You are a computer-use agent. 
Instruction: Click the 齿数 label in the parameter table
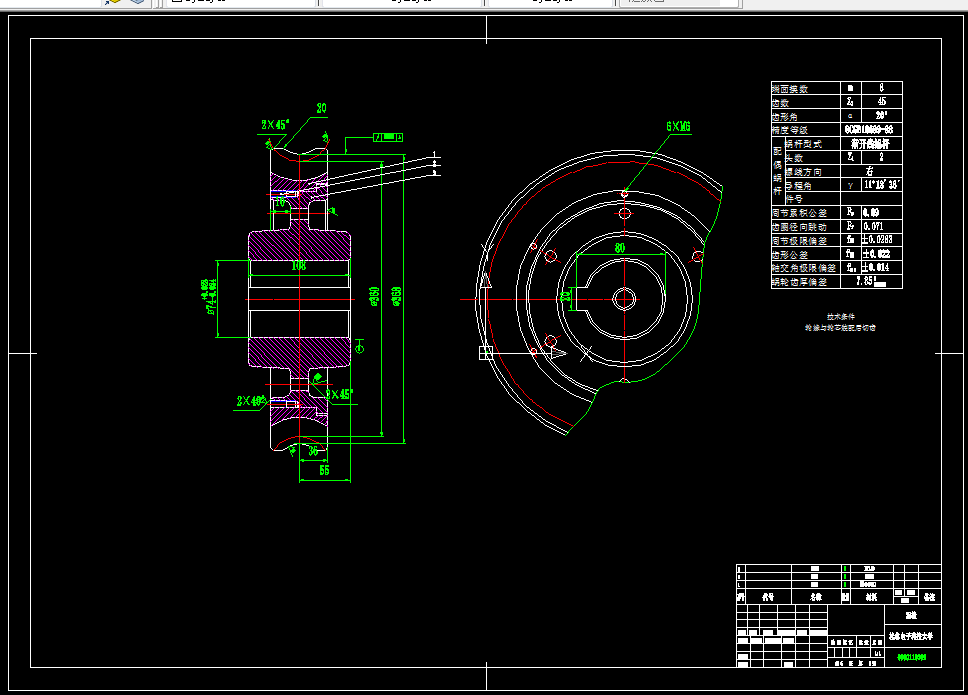point(781,102)
